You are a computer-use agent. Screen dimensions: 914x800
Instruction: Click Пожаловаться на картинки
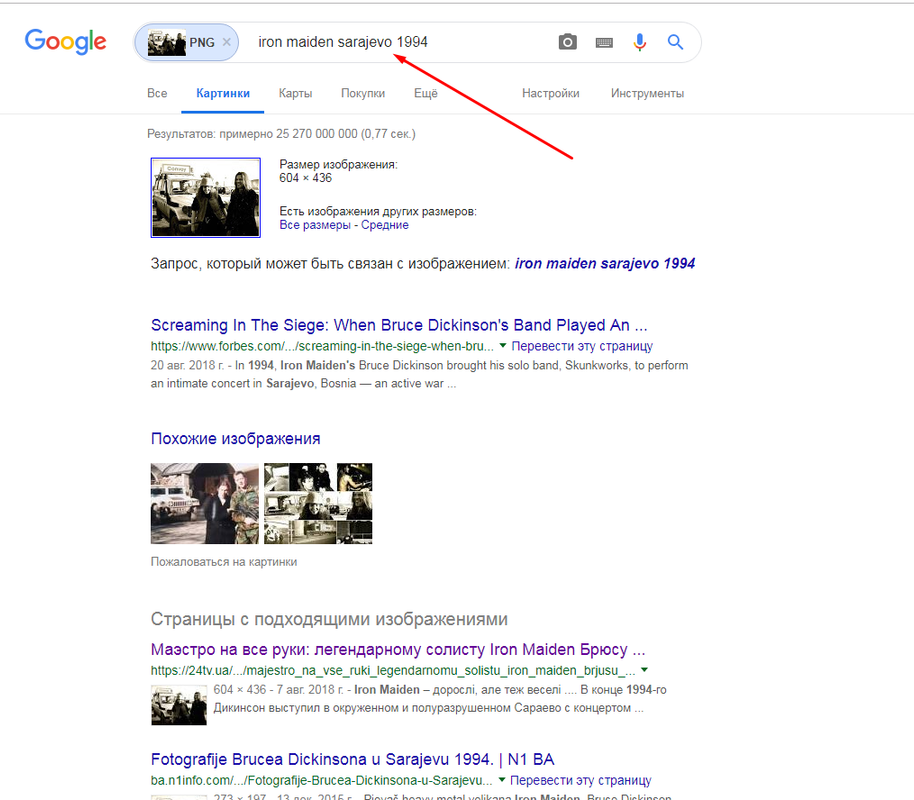click(x=224, y=562)
